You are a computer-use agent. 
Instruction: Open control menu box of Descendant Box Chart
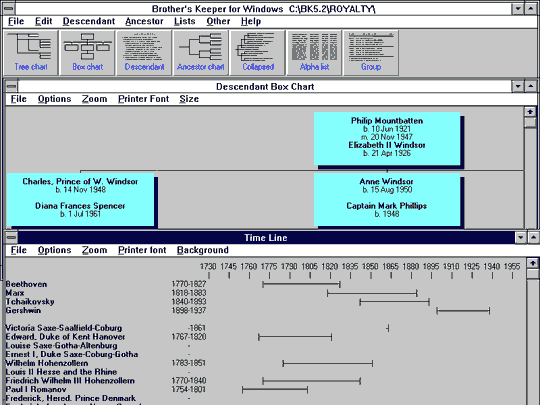[x=11, y=86]
